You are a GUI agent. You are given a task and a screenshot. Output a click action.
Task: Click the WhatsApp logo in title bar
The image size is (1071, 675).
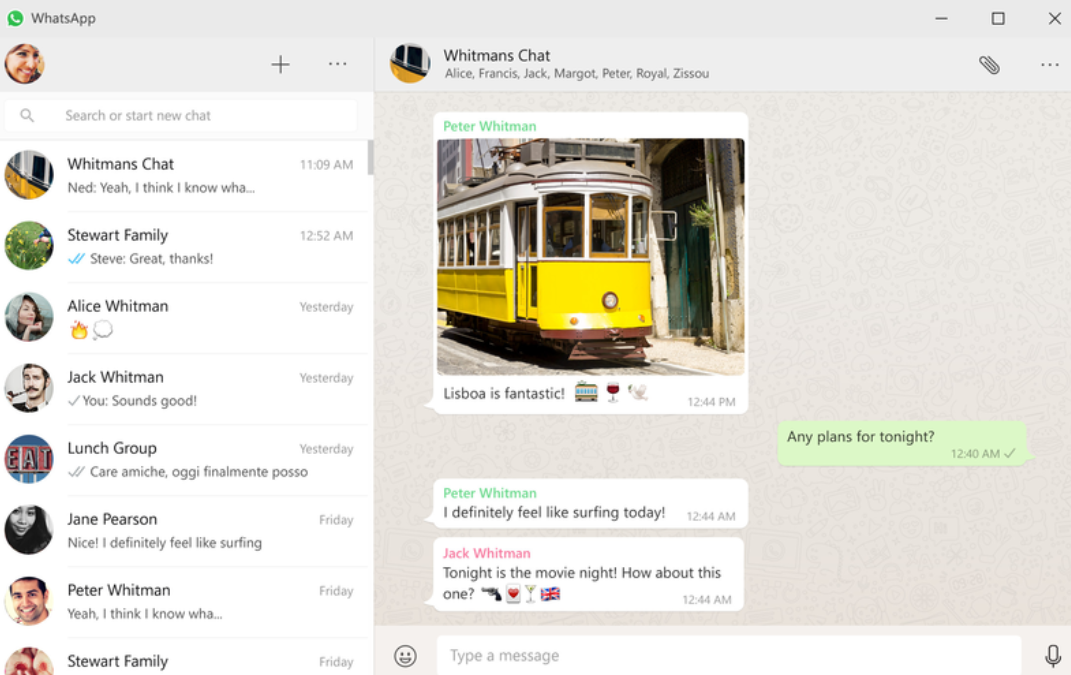coord(15,18)
